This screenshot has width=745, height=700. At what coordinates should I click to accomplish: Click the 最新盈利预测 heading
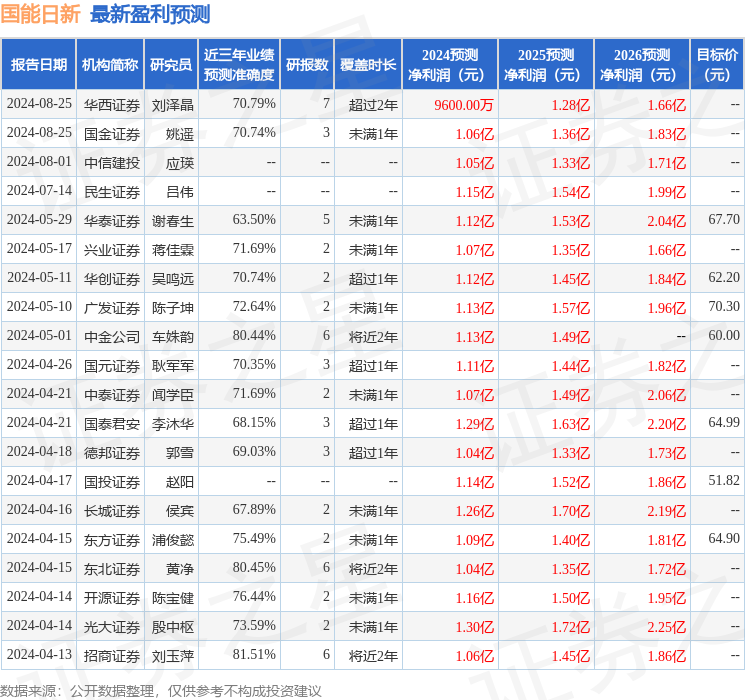[150, 14]
